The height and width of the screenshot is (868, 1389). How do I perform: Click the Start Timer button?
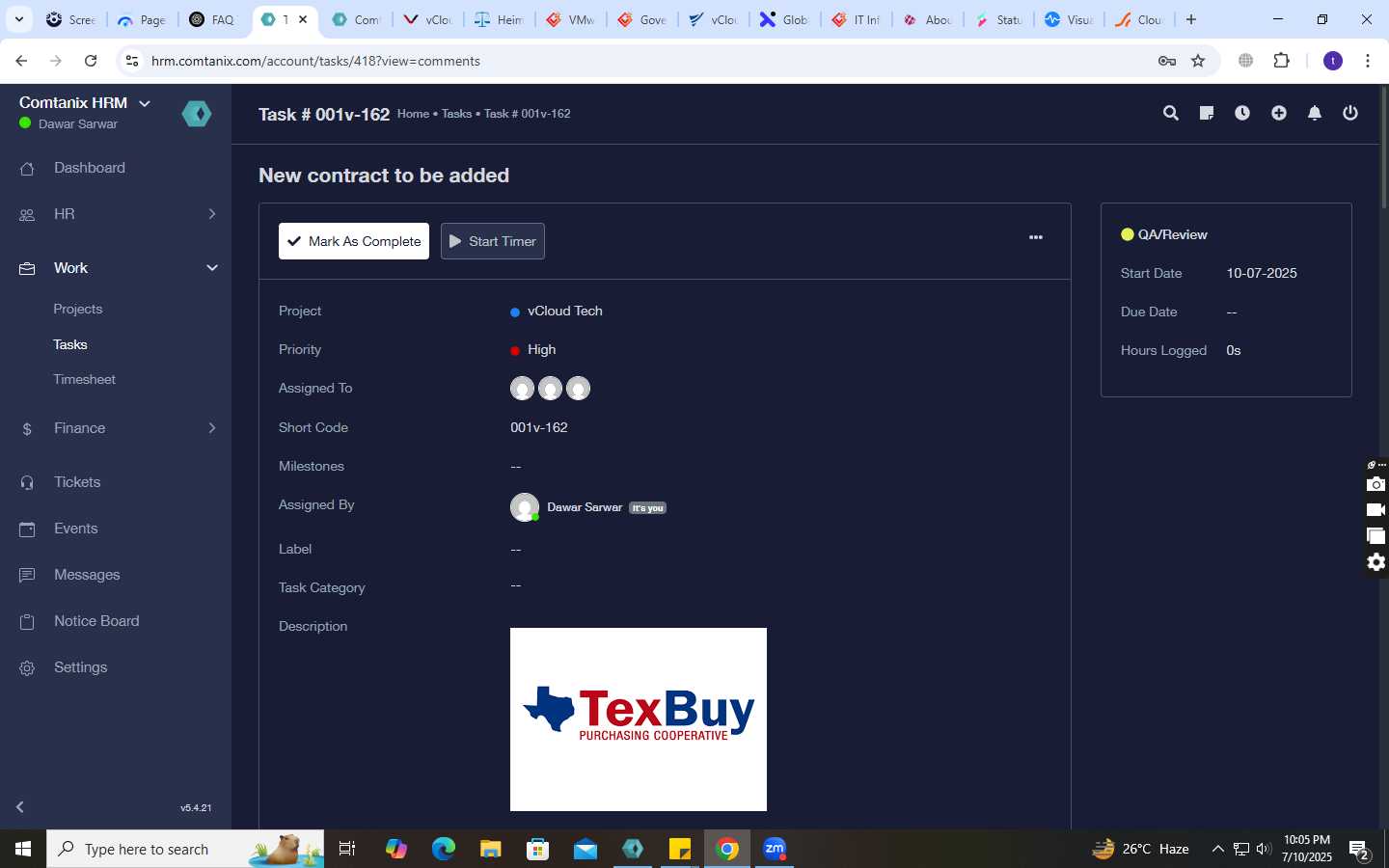[x=493, y=241]
